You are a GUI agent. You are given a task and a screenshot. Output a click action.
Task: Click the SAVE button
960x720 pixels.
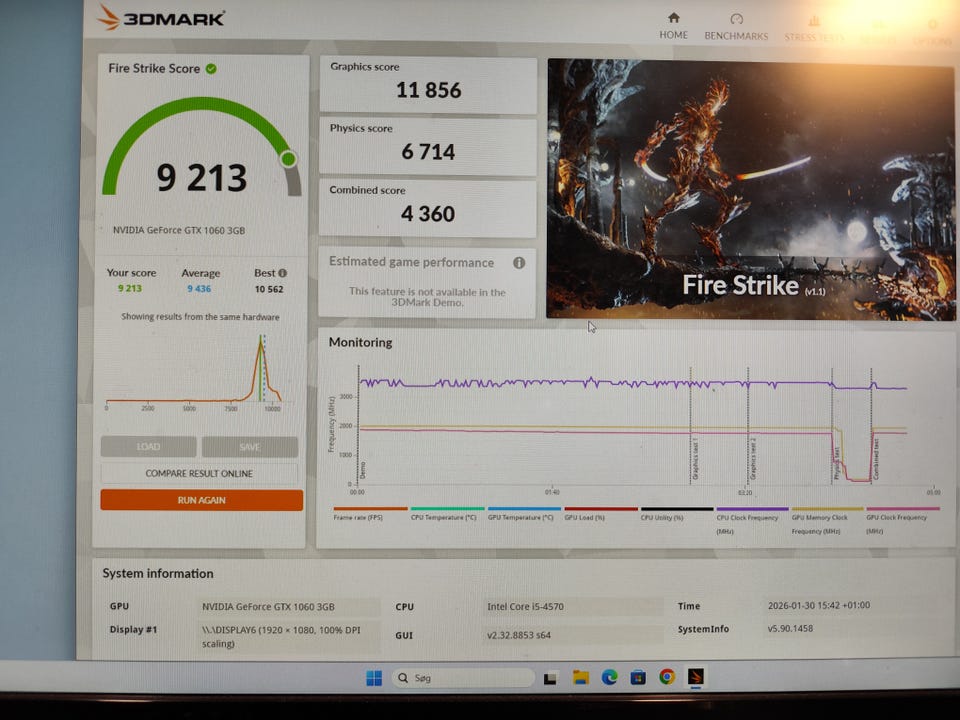coord(250,447)
